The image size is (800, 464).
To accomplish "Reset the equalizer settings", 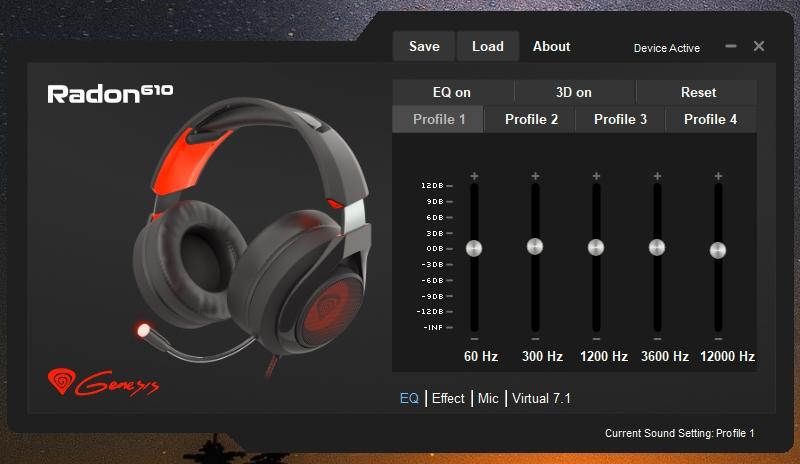I will (698, 92).
